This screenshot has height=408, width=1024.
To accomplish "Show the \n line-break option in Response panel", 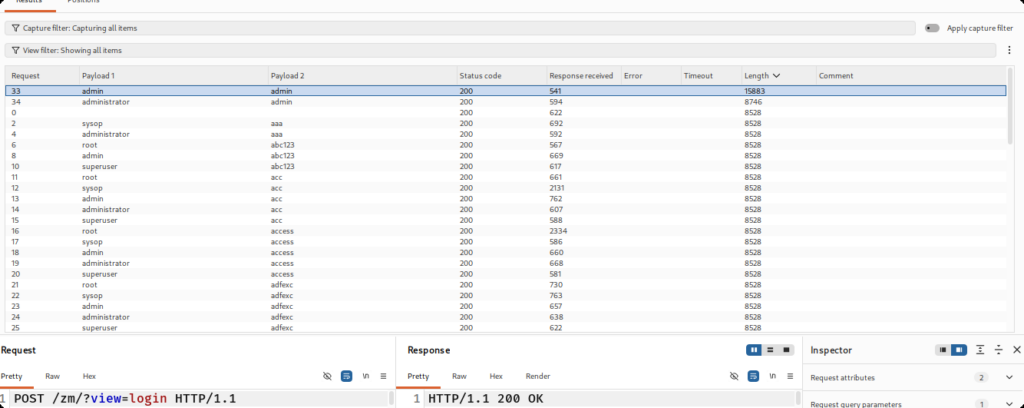I will coord(773,376).
